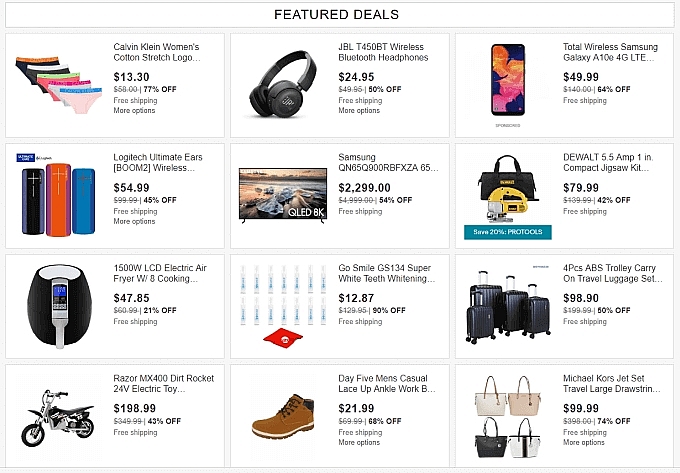
Task: Click the Save 20%: PROTOOLS banner
Action: [506, 231]
